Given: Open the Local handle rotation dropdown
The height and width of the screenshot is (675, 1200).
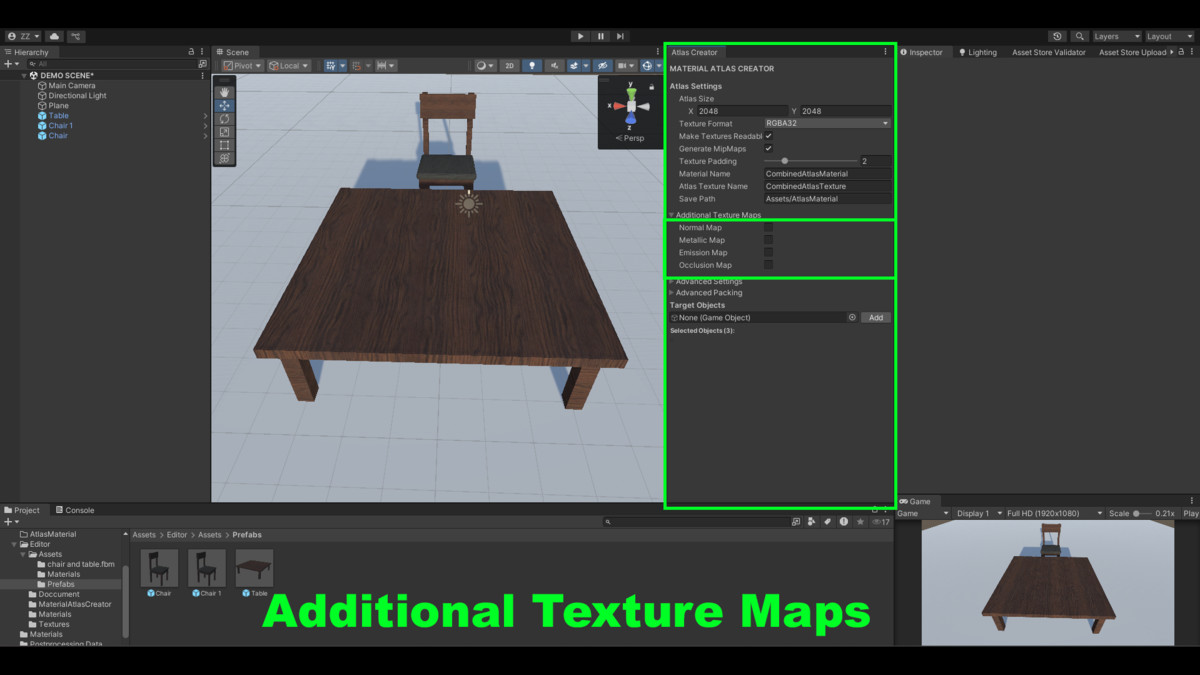Looking at the screenshot, I should point(289,66).
